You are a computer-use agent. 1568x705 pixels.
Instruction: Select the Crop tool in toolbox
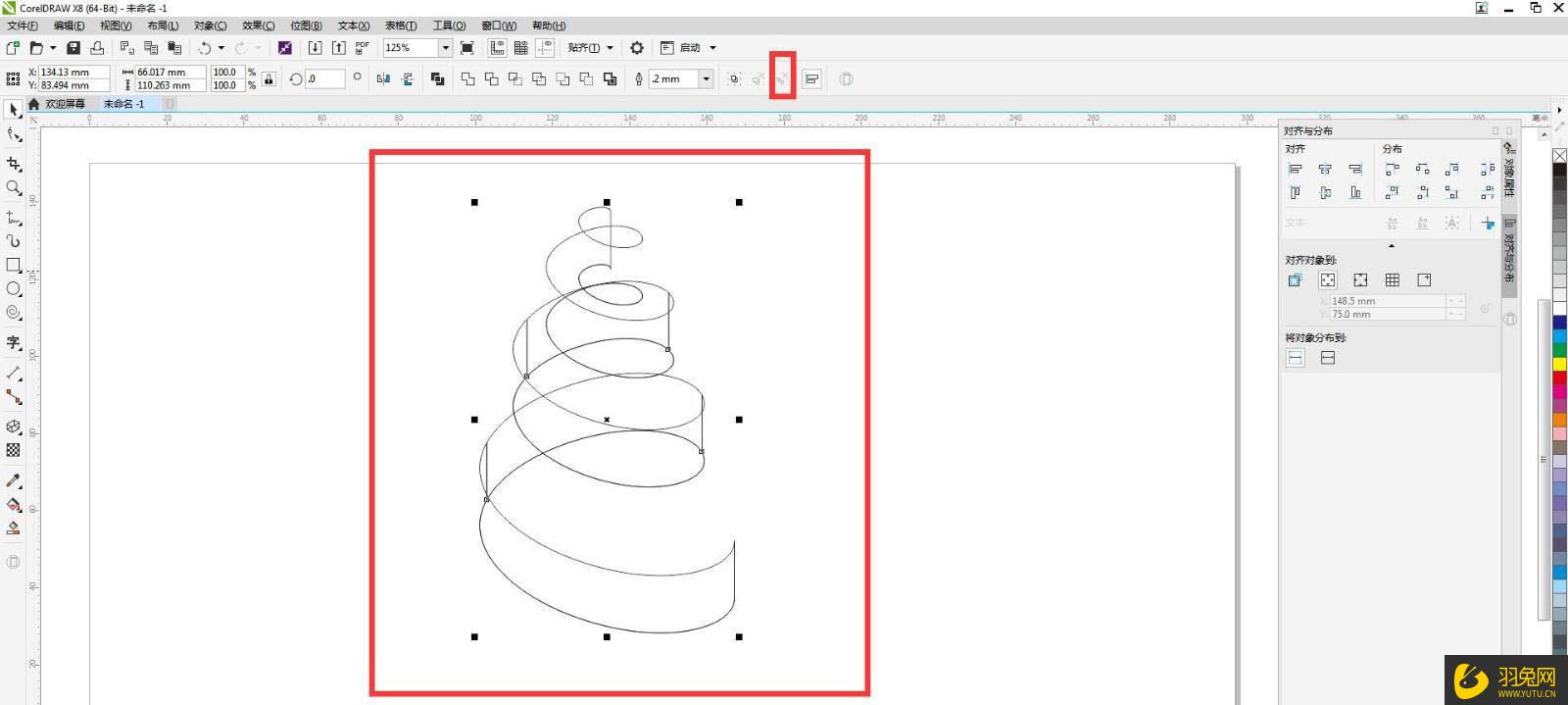(x=14, y=164)
